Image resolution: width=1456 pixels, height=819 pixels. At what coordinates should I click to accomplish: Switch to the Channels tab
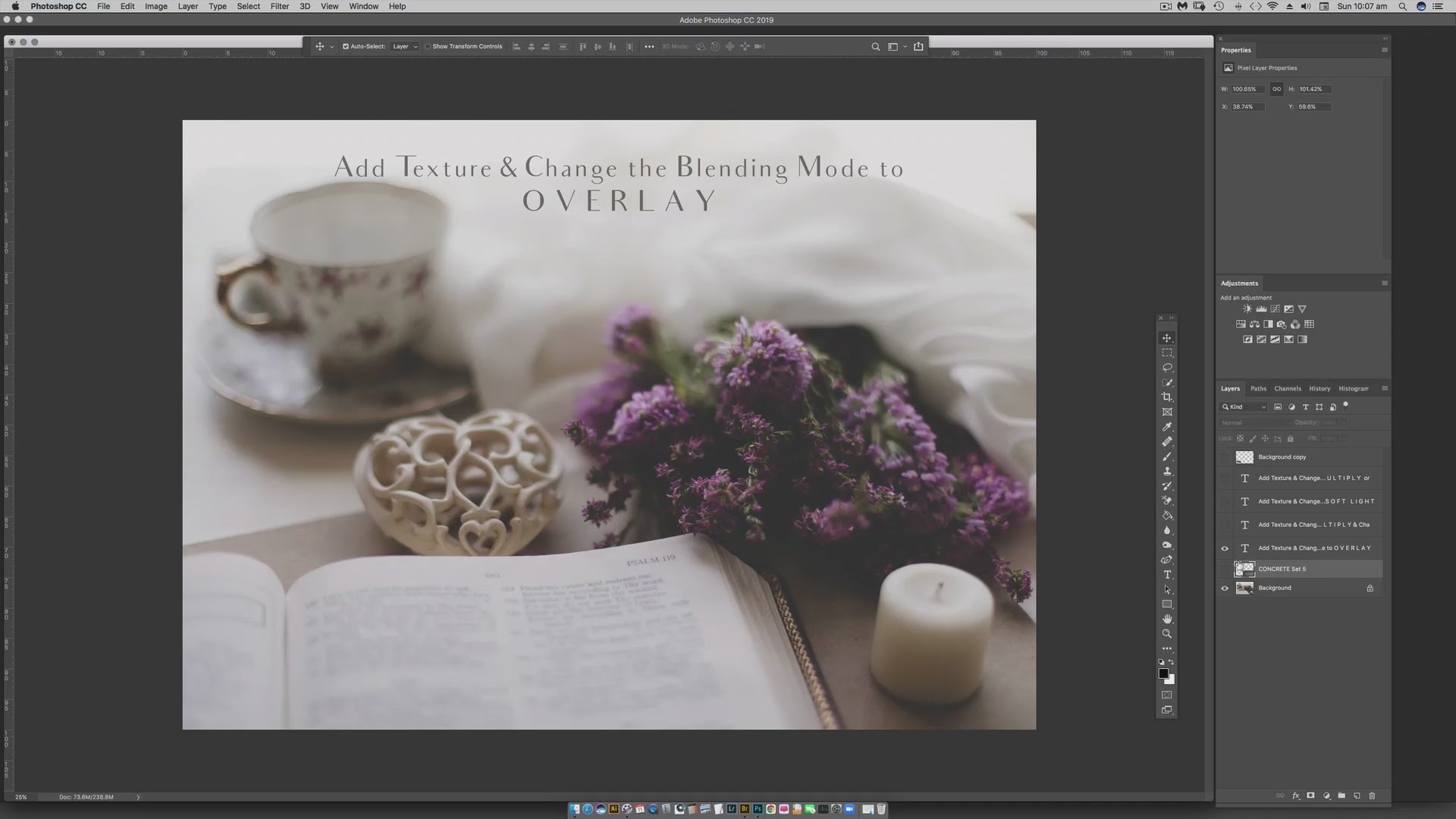(x=1287, y=388)
